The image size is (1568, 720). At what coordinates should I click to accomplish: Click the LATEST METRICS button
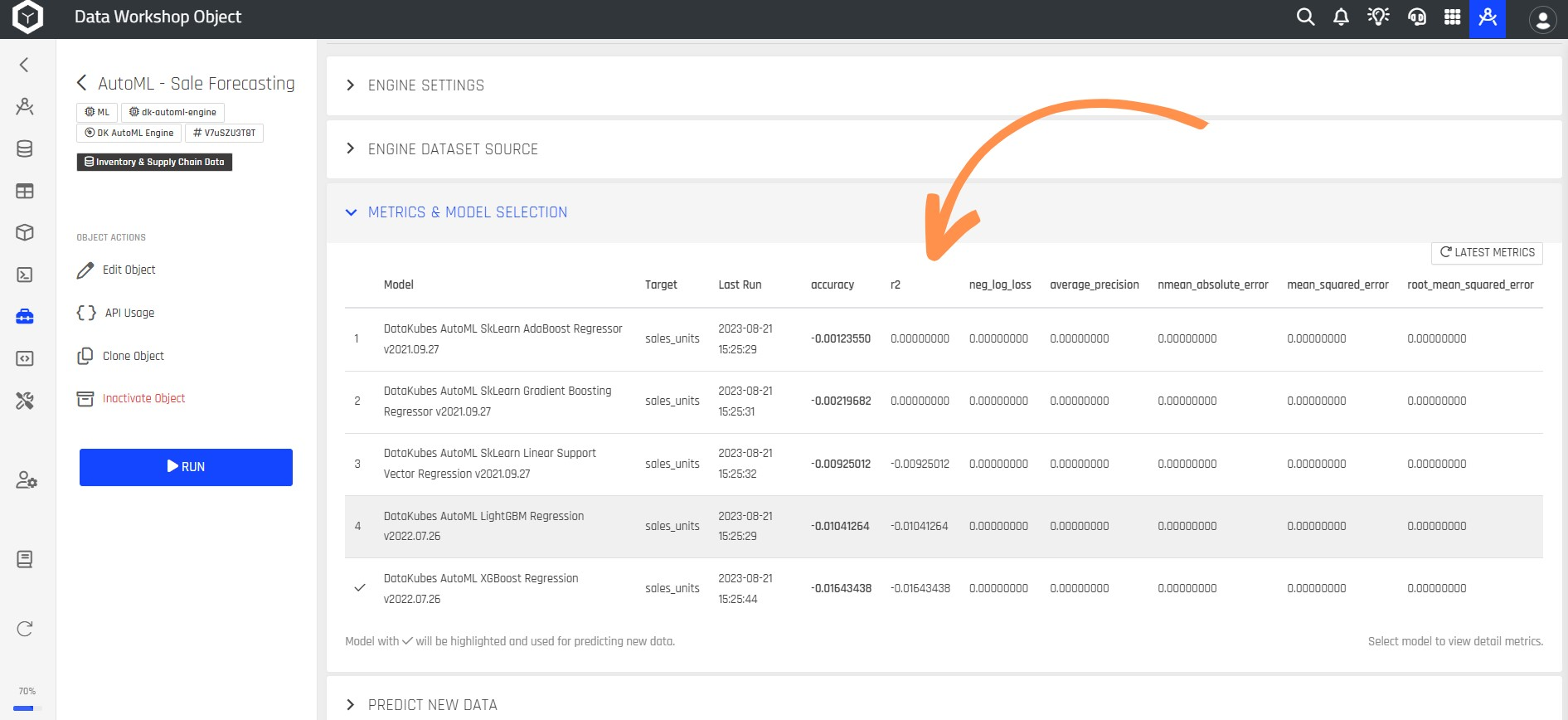(1487, 252)
